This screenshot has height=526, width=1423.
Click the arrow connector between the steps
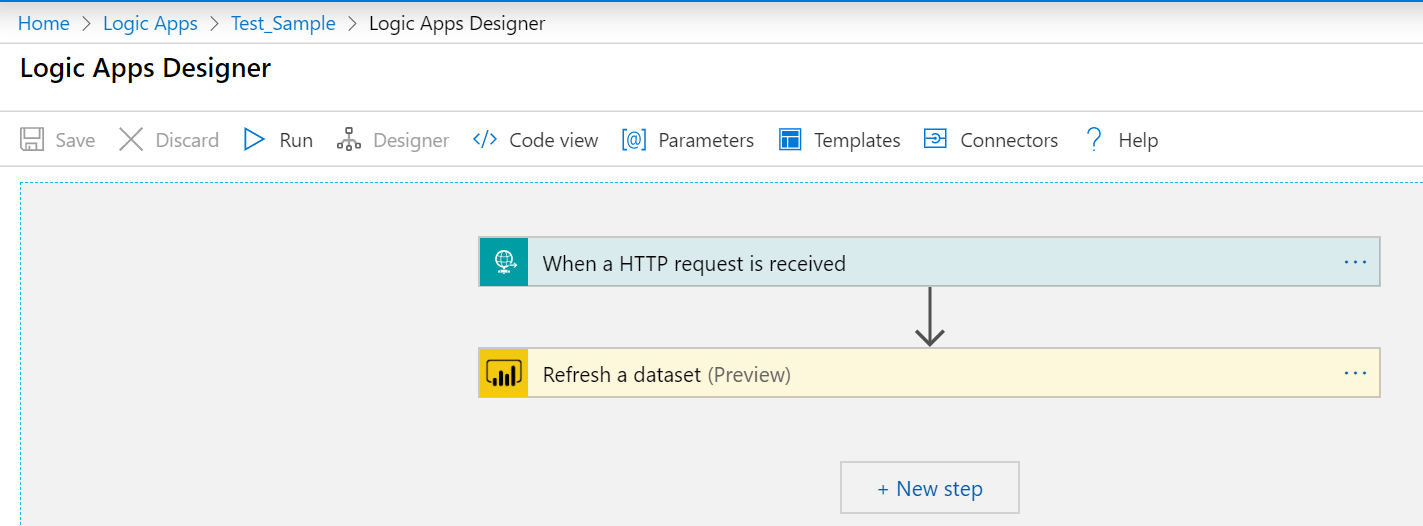pos(930,318)
